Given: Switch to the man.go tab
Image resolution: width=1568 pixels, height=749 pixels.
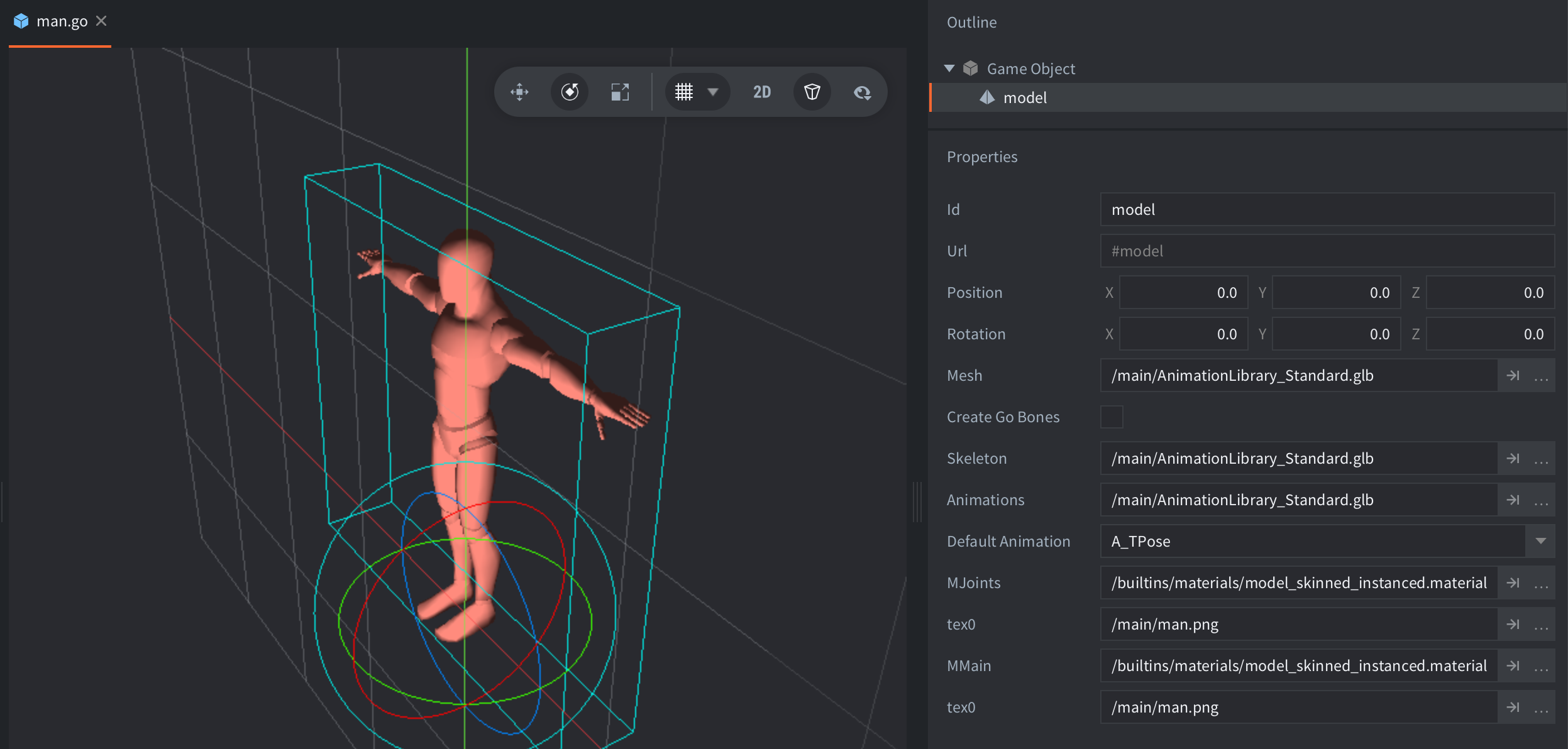Looking at the screenshot, I should pos(62,21).
